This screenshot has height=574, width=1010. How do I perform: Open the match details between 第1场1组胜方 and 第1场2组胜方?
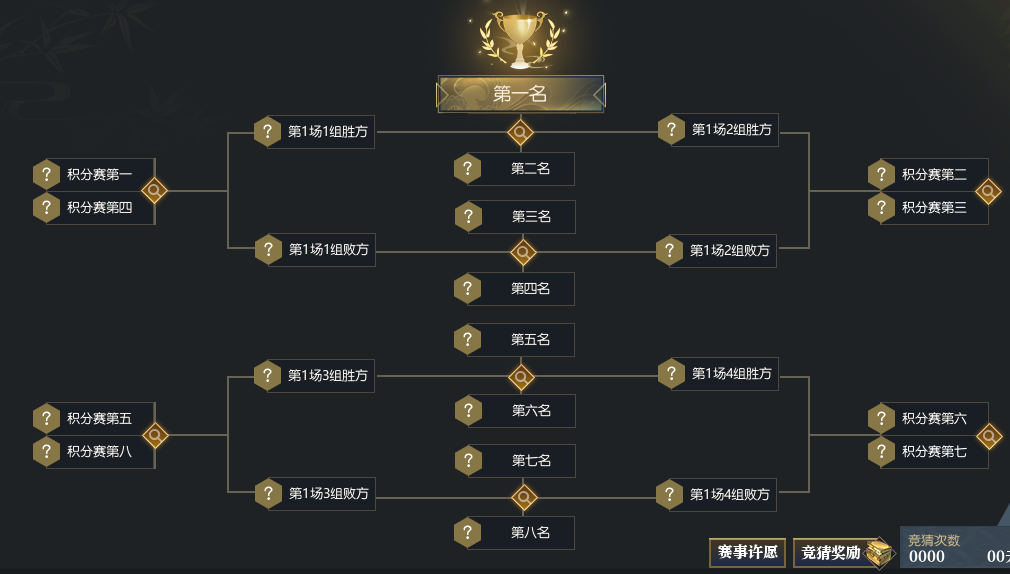(x=520, y=133)
